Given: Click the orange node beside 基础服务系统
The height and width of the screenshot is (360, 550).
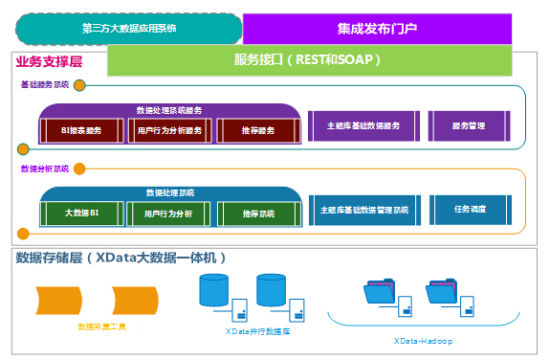Looking at the screenshot, I should [x=80, y=85].
